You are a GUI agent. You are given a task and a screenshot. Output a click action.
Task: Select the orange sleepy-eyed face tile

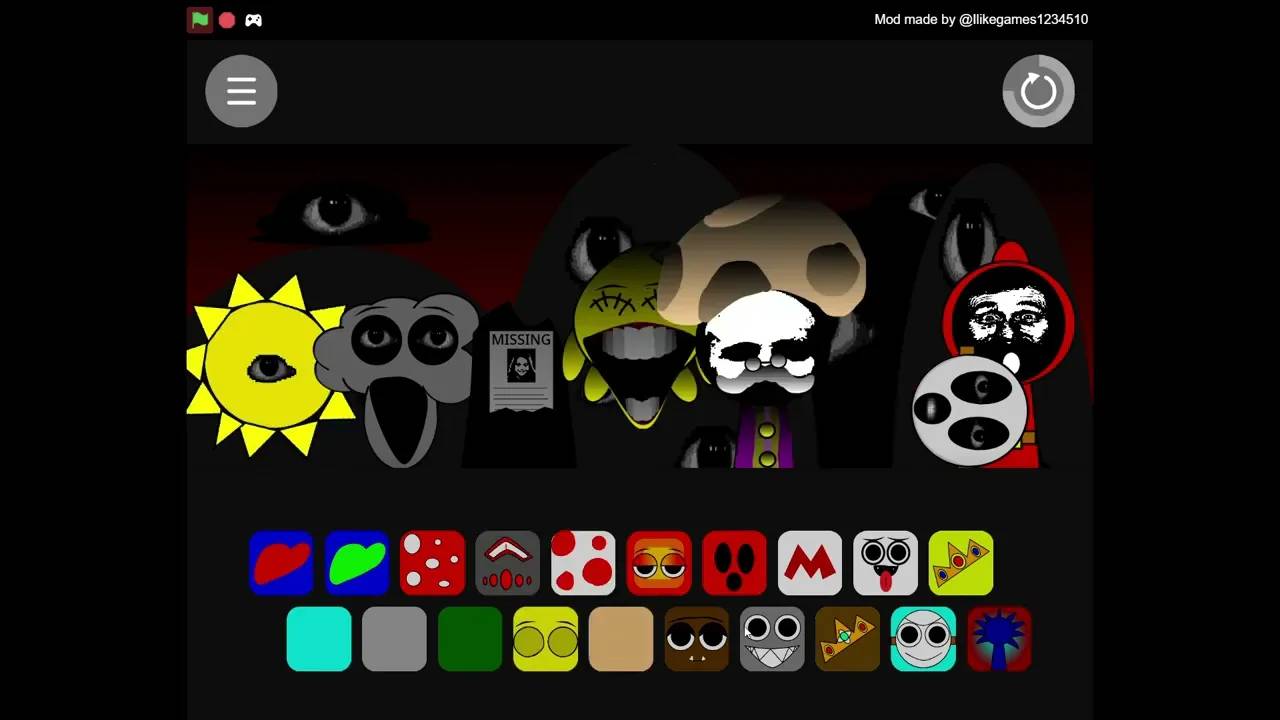coord(659,563)
